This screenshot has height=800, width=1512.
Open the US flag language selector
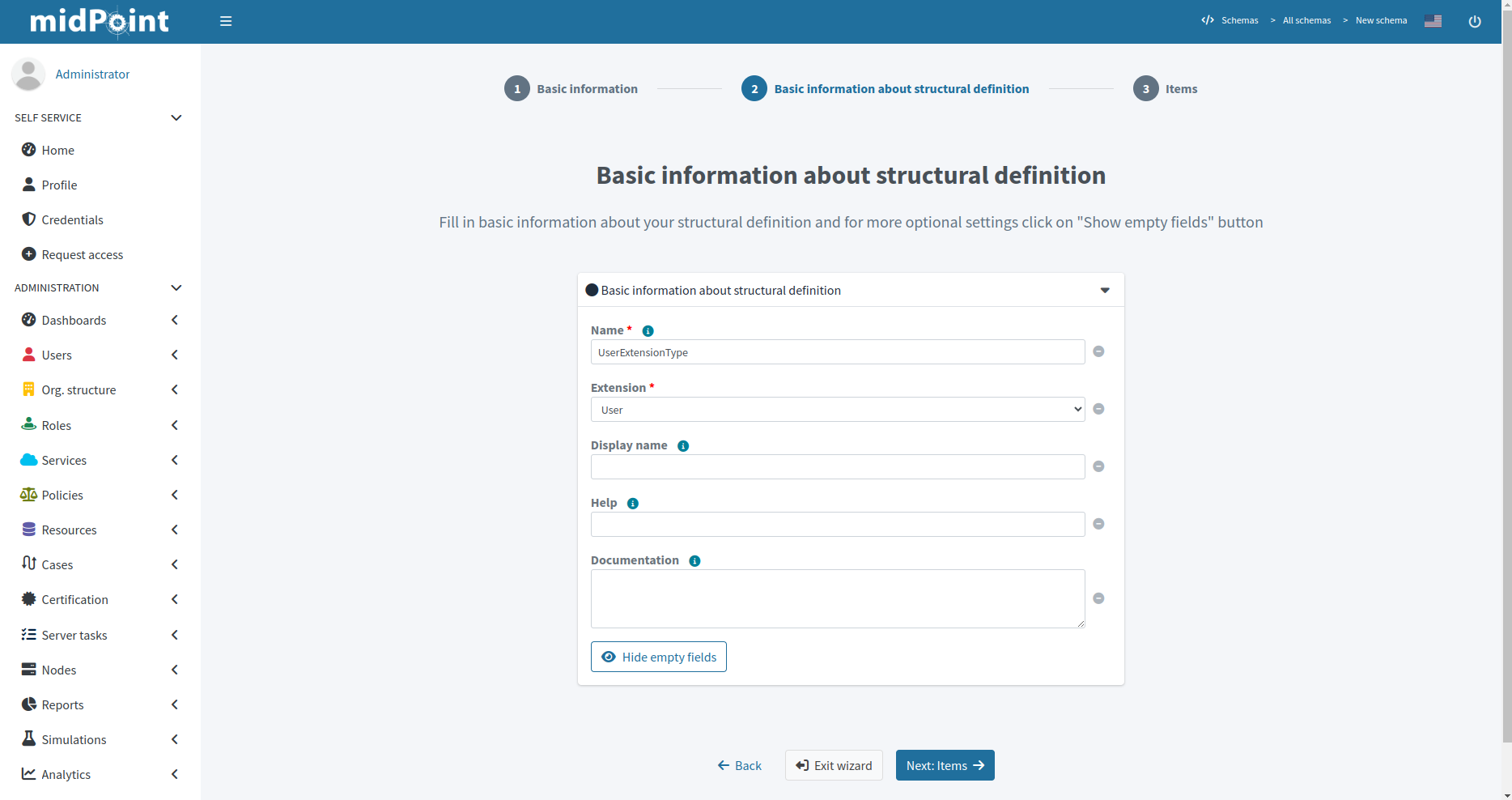pyautogui.click(x=1433, y=21)
